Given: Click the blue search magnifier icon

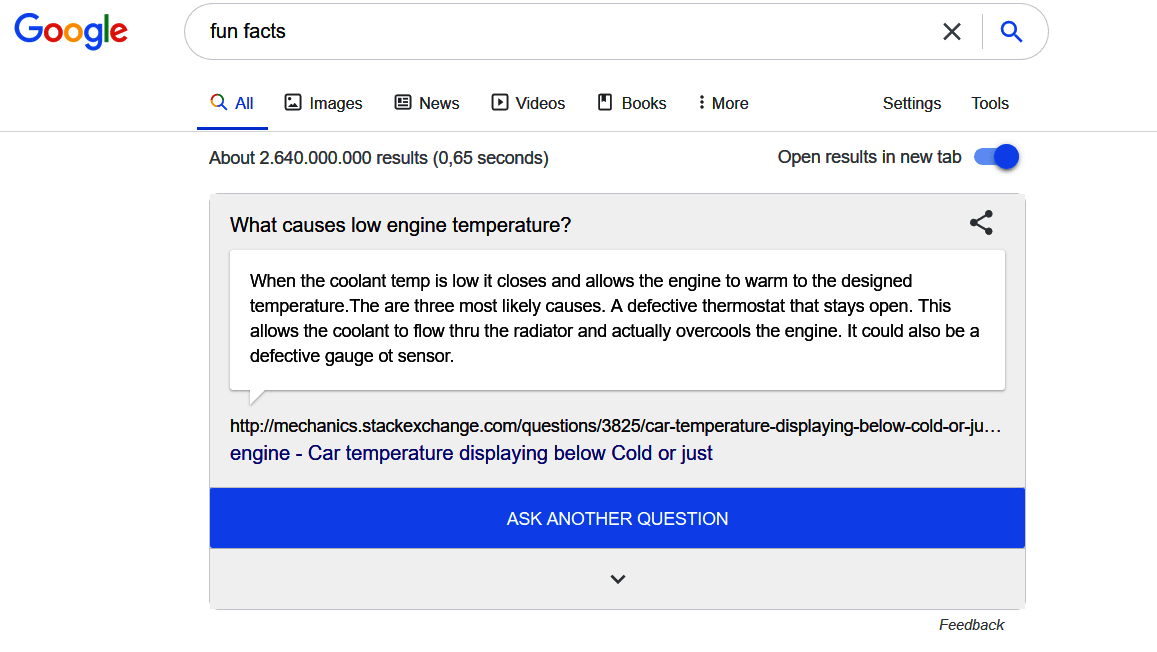Looking at the screenshot, I should point(1011,31).
